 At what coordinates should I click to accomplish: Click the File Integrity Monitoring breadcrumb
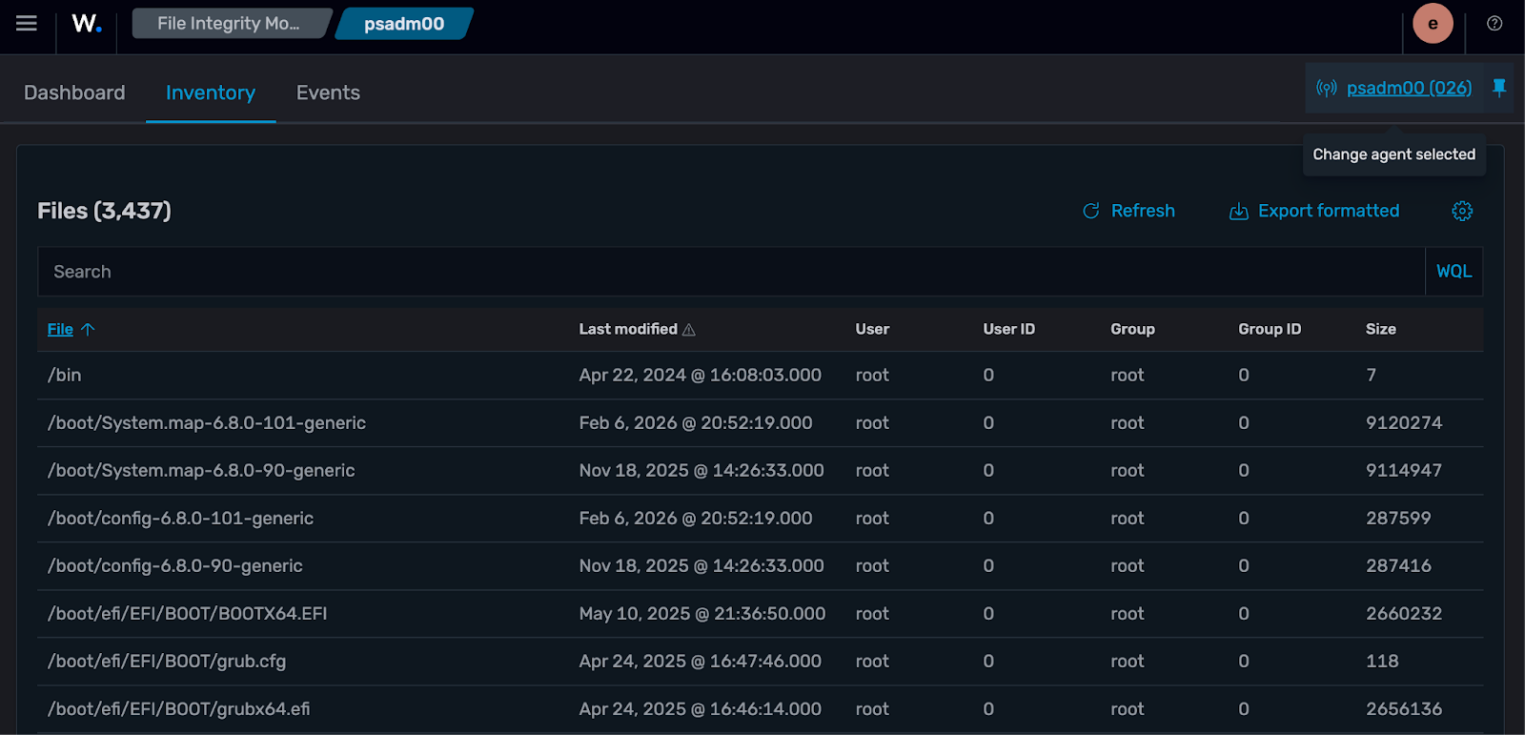tap(229, 24)
